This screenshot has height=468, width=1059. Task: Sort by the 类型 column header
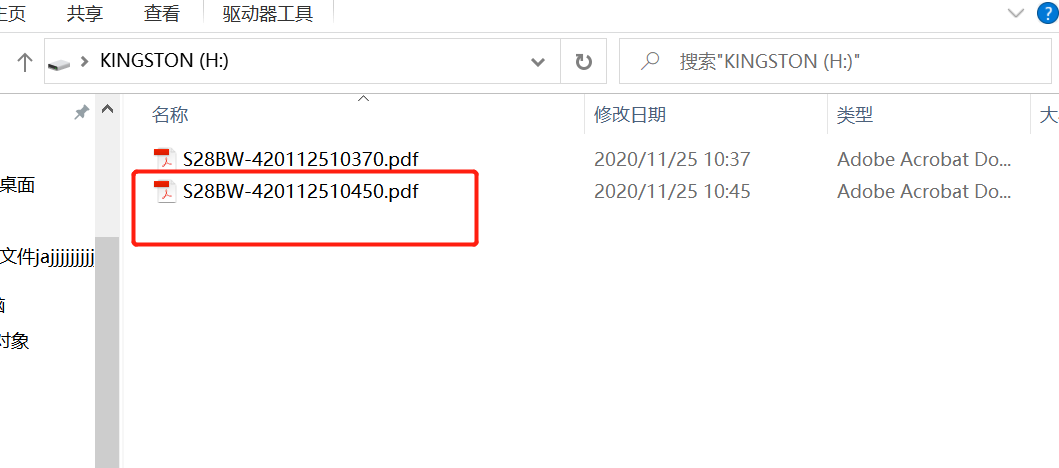point(855,115)
